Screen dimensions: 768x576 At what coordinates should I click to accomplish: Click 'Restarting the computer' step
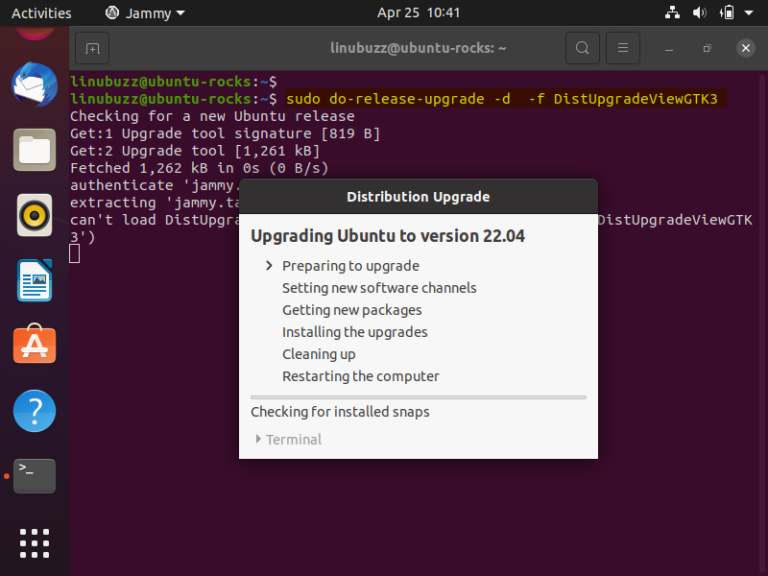[360, 376]
